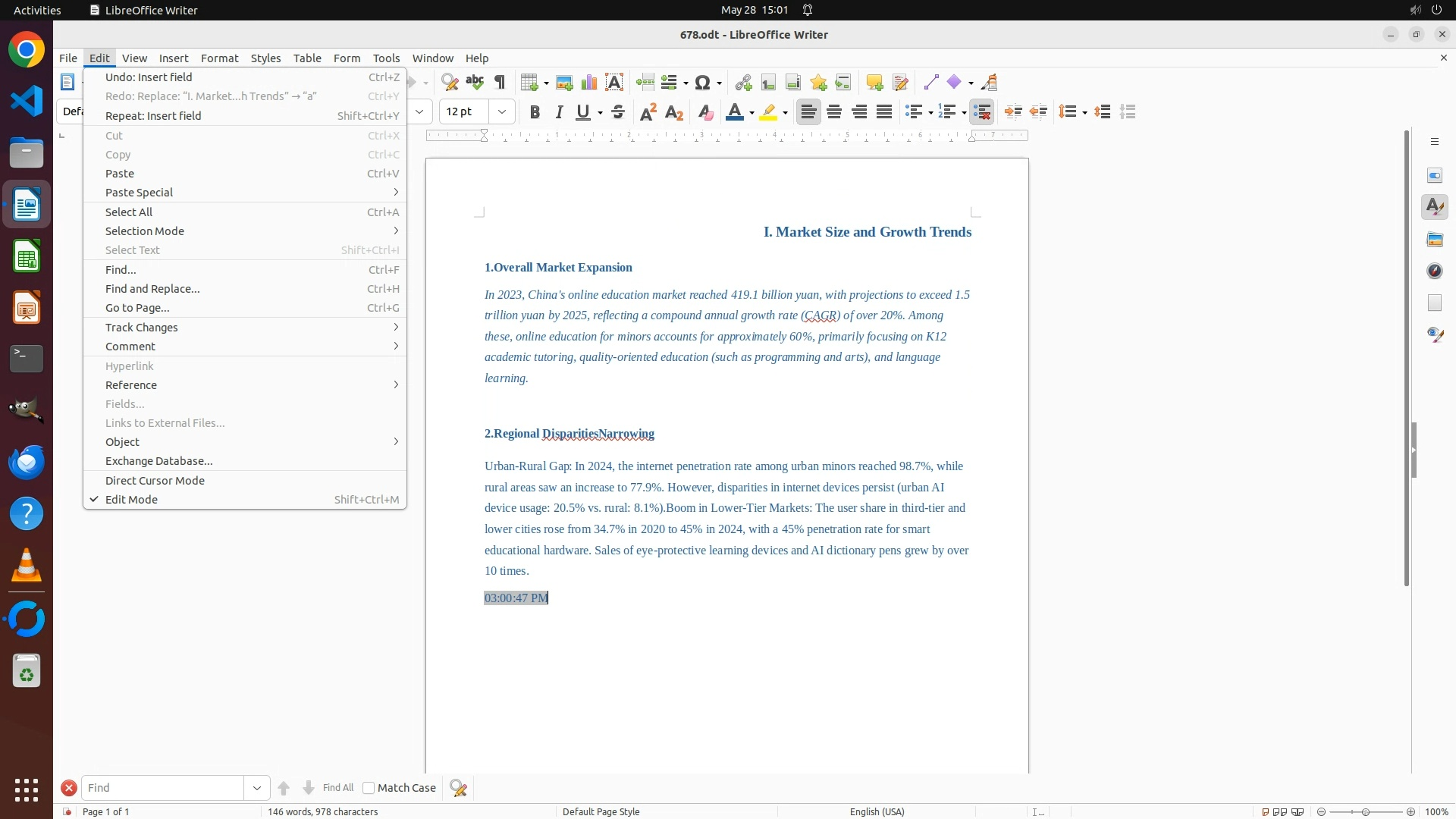1456x819 pixels.
Task: Open the Special Character omega icon
Action: 702,83
